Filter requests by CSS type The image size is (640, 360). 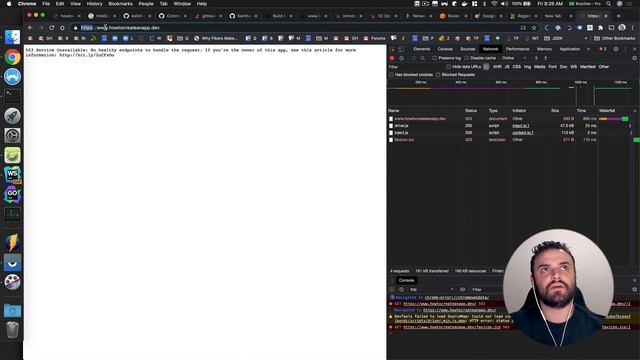coord(517,67)
